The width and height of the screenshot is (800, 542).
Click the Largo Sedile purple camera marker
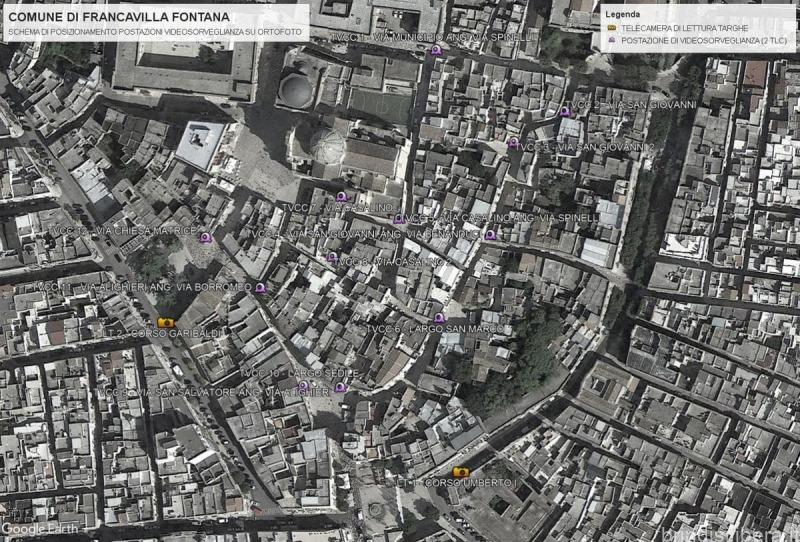[341, 387]
